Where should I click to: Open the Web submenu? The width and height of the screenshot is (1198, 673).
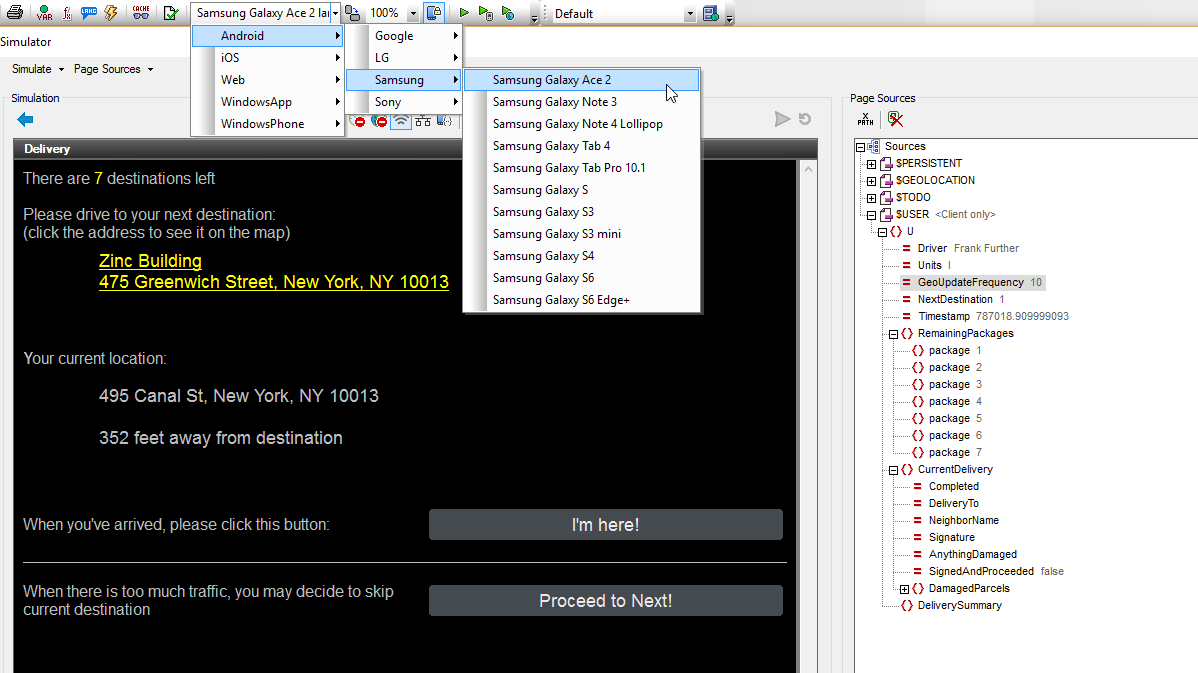267,79
